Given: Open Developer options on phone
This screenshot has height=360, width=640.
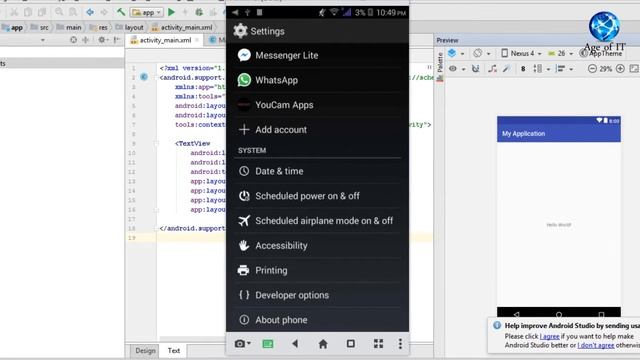Looking at the screenshot, I should [317, 295].
